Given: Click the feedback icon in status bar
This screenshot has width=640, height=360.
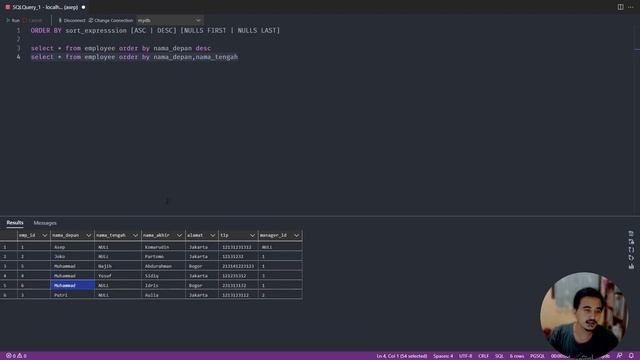Looking at the screenshot, I should (x=619, y=356).
